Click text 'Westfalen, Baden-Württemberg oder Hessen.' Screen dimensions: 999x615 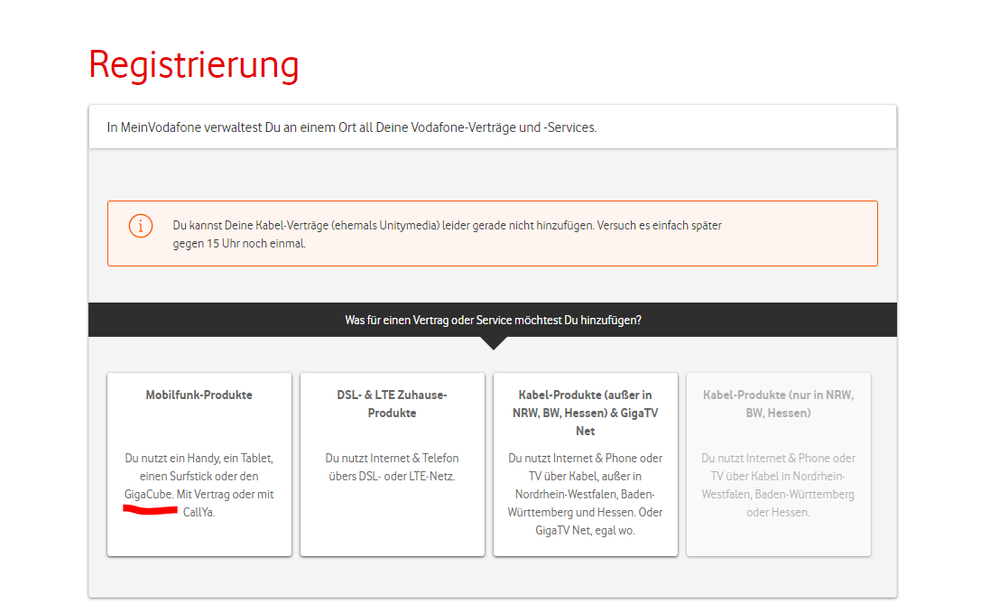click(779, 503)
